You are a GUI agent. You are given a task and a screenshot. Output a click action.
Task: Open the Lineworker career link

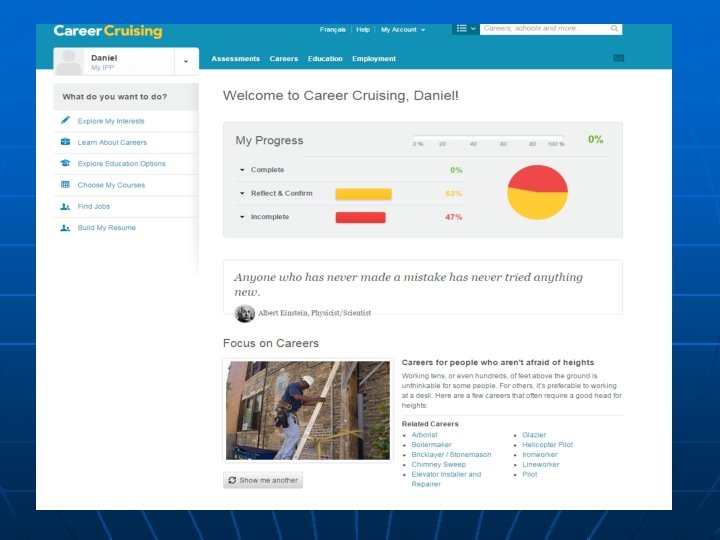[x=540, y=464]
